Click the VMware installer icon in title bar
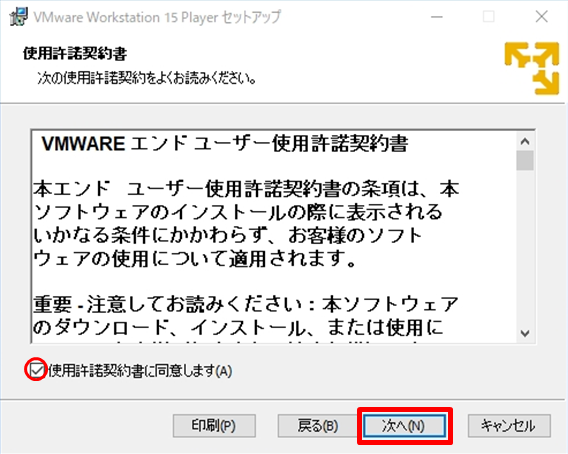 point(18,17)
